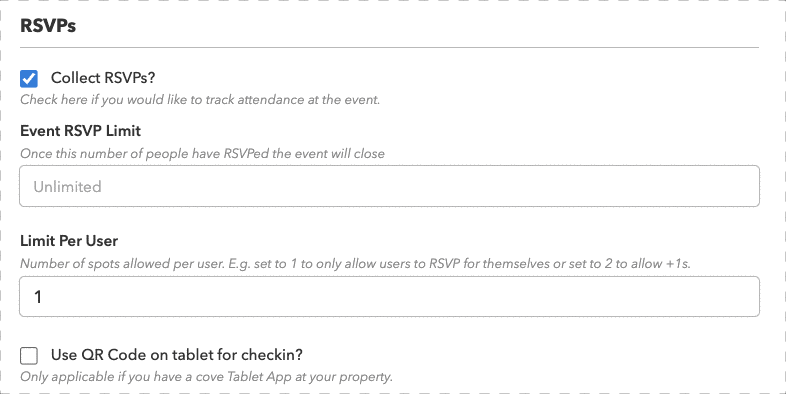This screenshot has width=786, height=394.
Task: Click the spots allowed per user description
Action: tap(355, 264)
